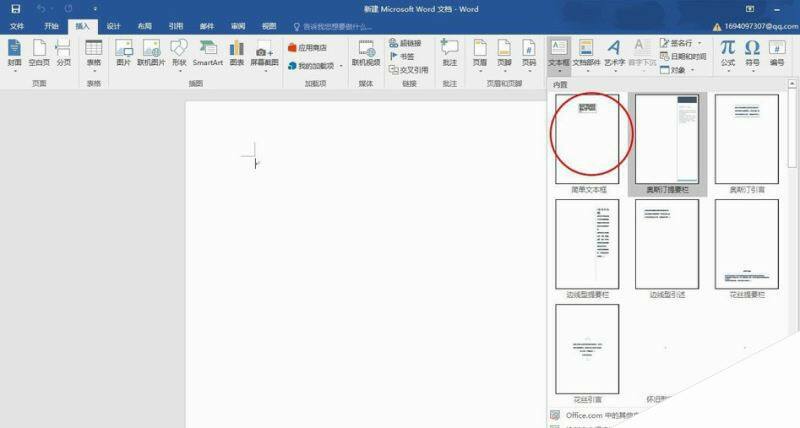Expand the 我的加载项 dropdown arrow
The image size is (800, 428).
coord(341,66)
